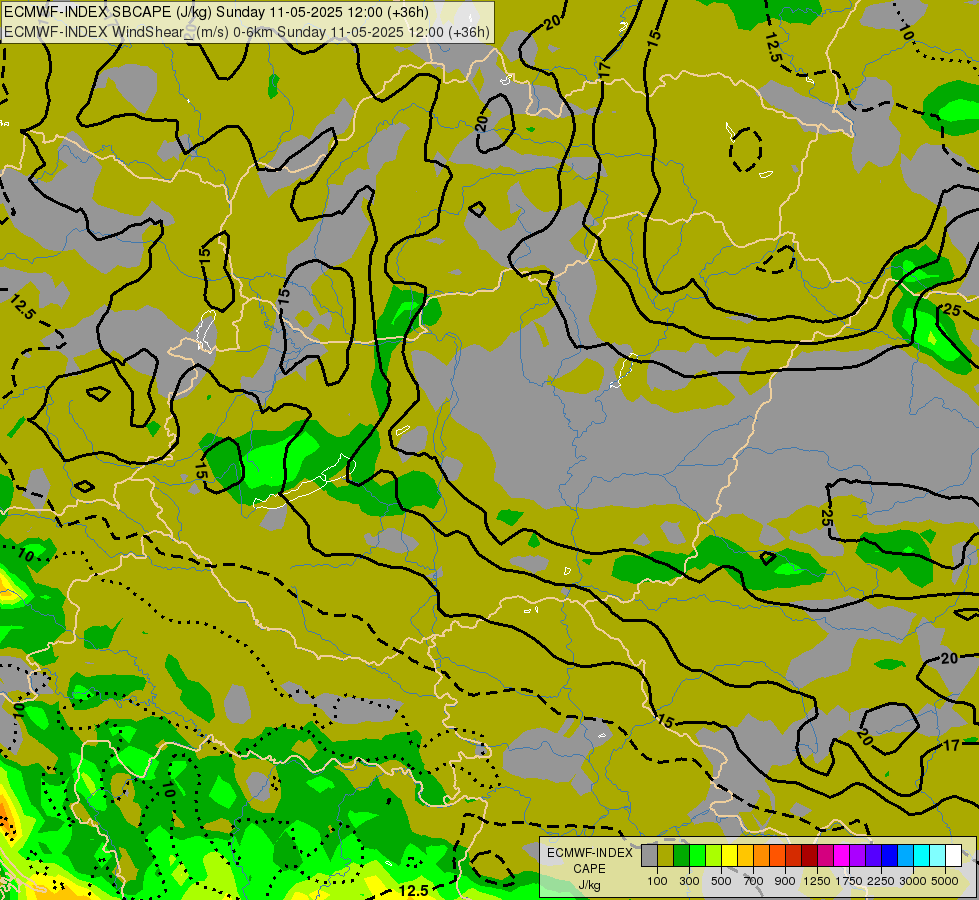This screenshot has height=900, width=979.
Task: Click the gray swatch in the CAPE legend
Action: click(x=649, y=856)
